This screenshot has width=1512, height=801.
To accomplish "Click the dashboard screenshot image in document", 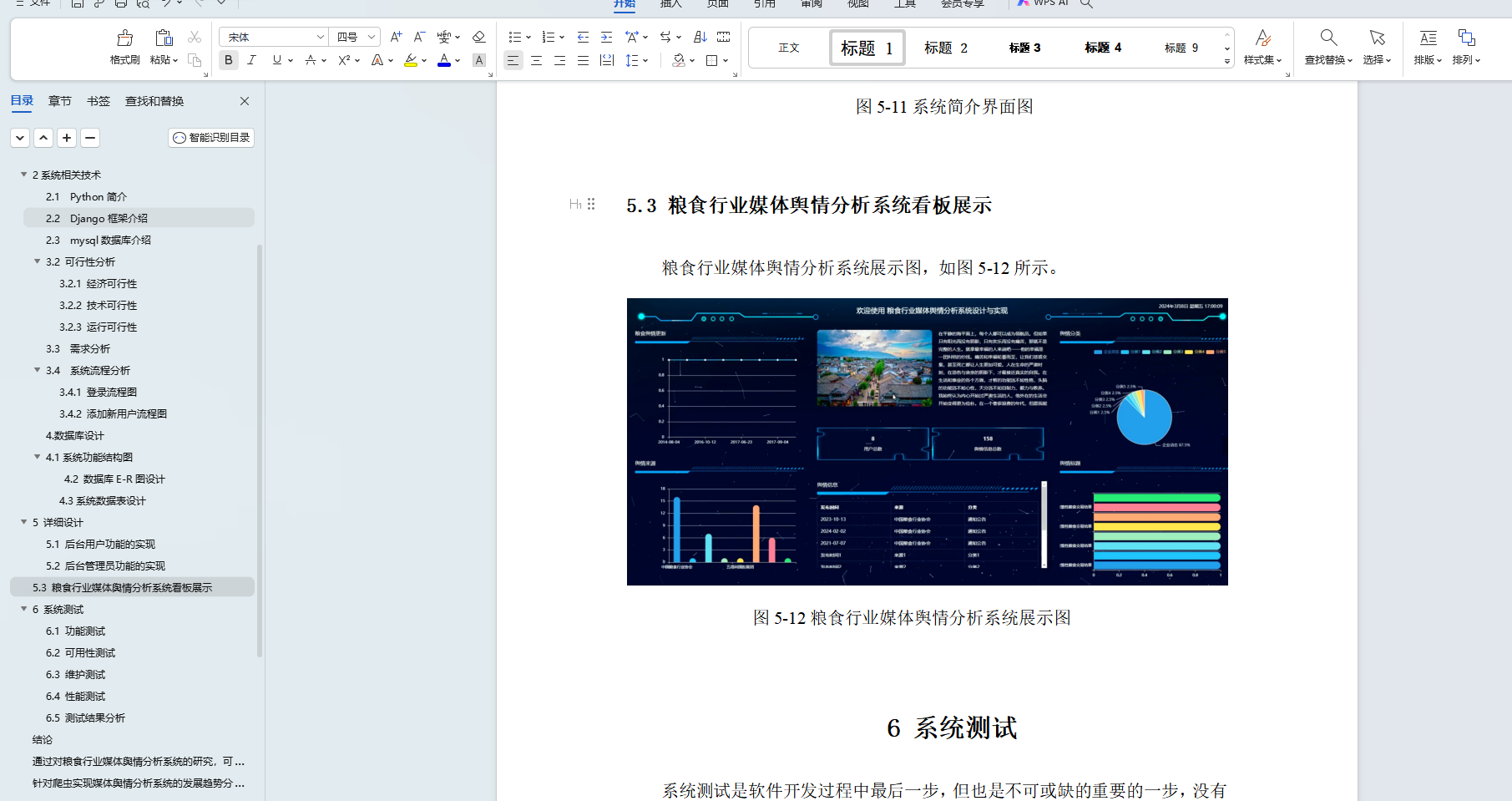I will click(x=927, y=441).
